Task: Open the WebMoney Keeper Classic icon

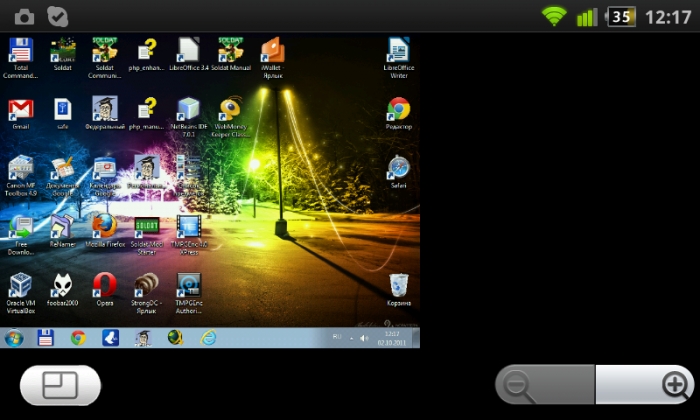Action: (231, 117)
